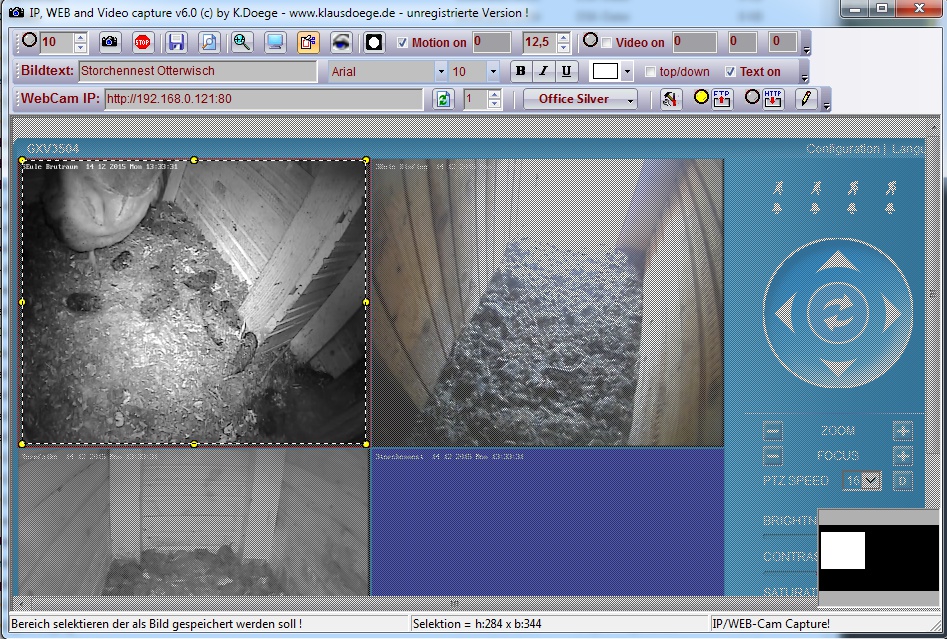The height and width of the screenshot is (639, 947).
Task: Click the Underline formatting button
Action: [x=566, y=71]
